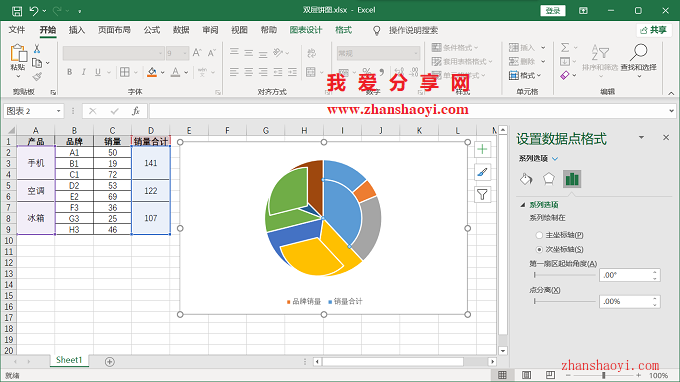Open the File menu
680x382 pixels.
(x=17, y=30)
